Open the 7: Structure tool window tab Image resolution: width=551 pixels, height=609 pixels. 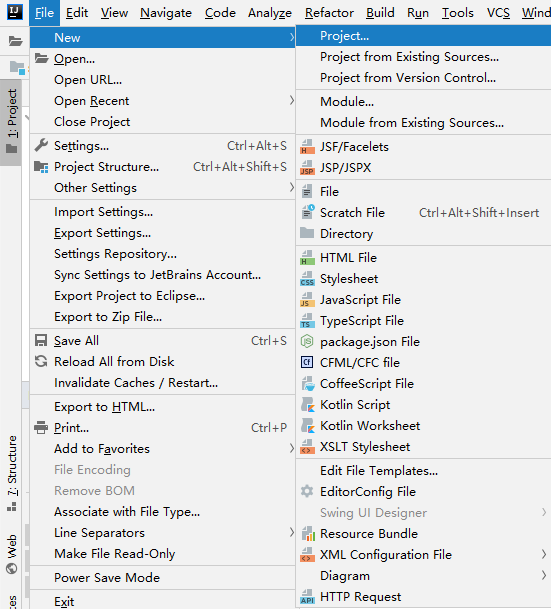pyautogui.click(x=12, y=473)
